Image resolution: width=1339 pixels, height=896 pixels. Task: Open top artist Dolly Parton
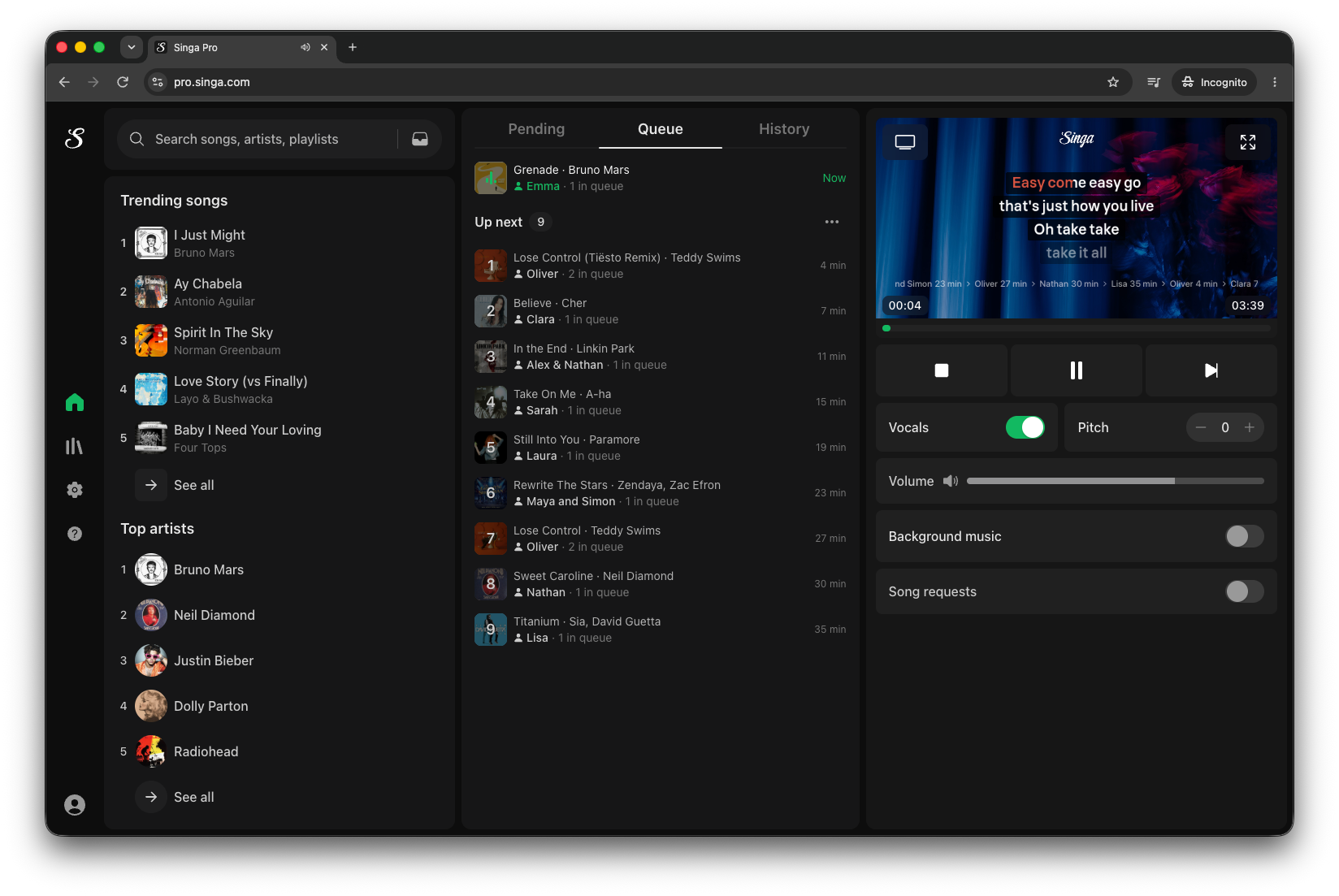(x=279, y=706)
